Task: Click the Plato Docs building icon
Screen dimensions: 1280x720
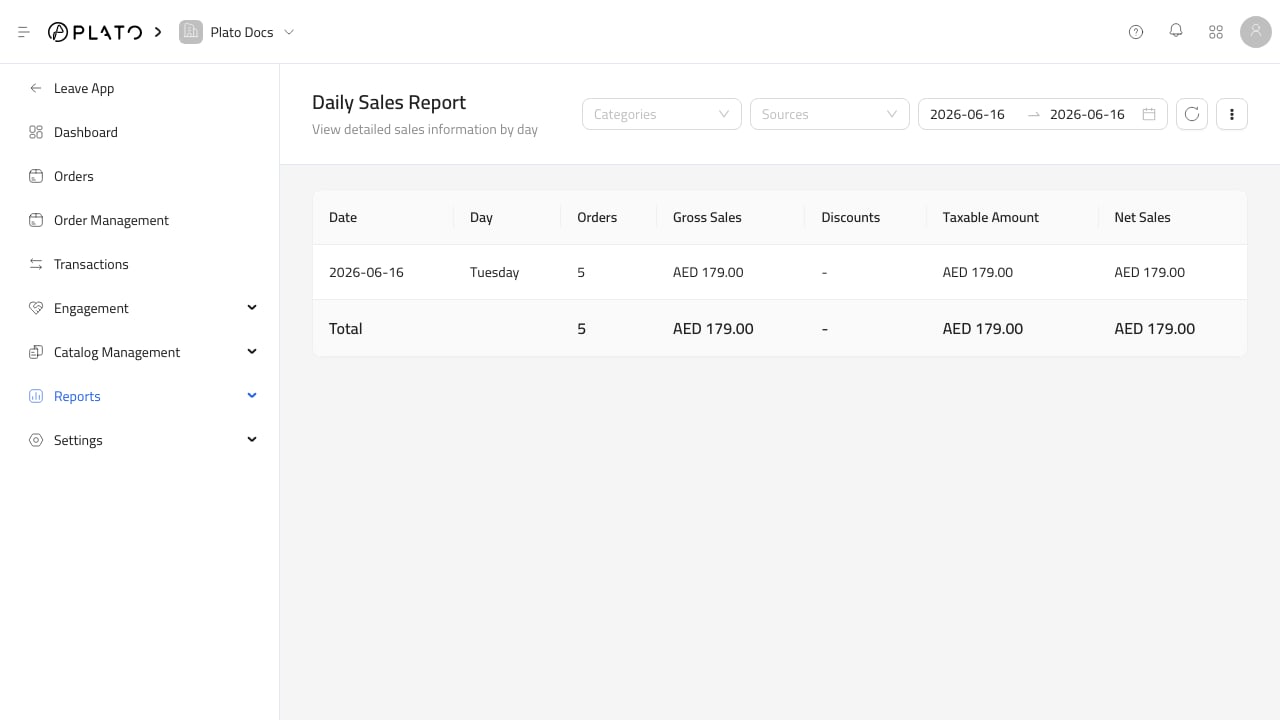Action: point(190,32)
